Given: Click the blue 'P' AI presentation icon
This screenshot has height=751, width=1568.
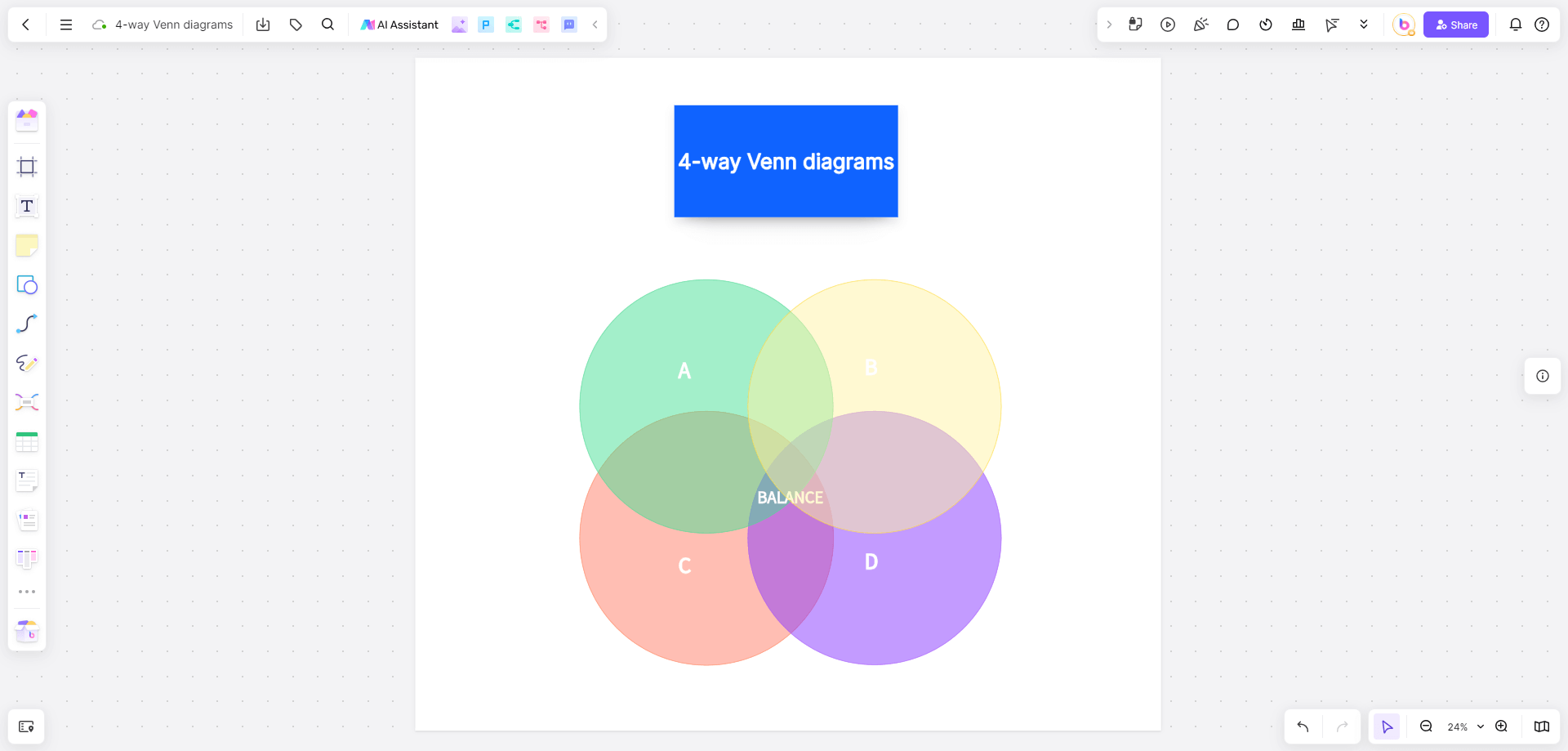Looking at the screenshot, I should click(x=486, y=25).
